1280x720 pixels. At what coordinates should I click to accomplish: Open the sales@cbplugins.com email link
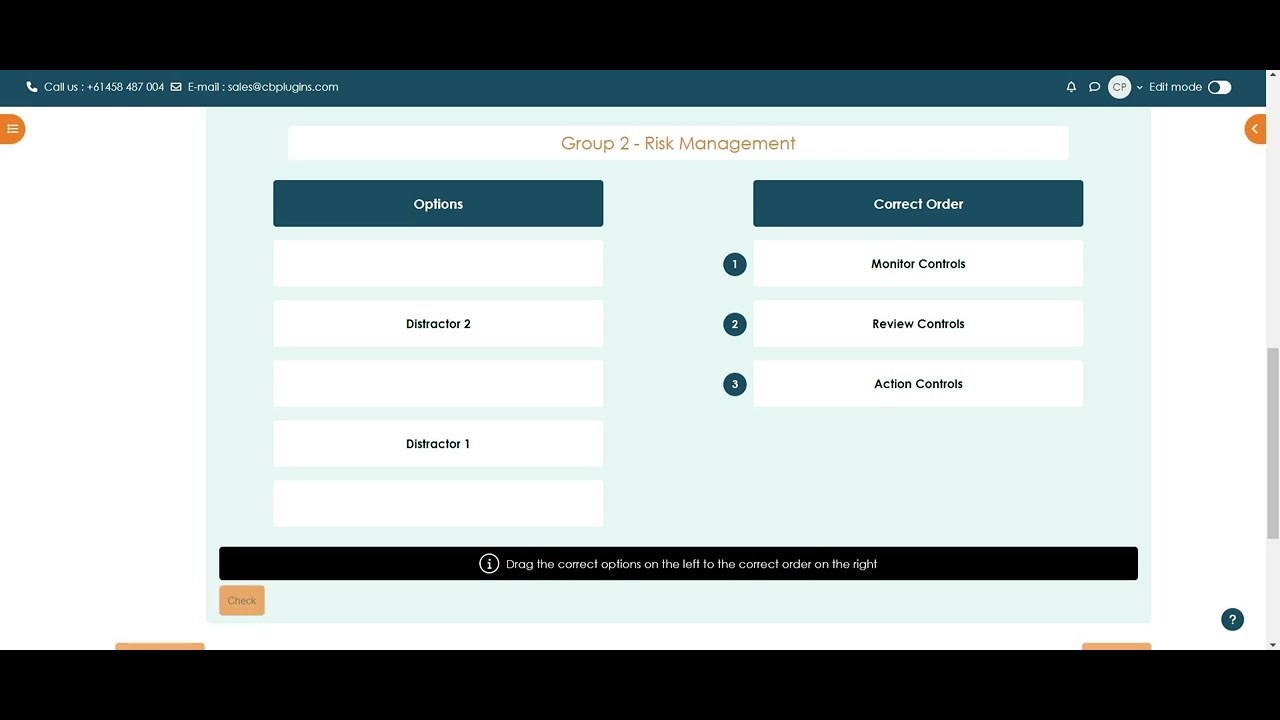[x=283, y=87]
